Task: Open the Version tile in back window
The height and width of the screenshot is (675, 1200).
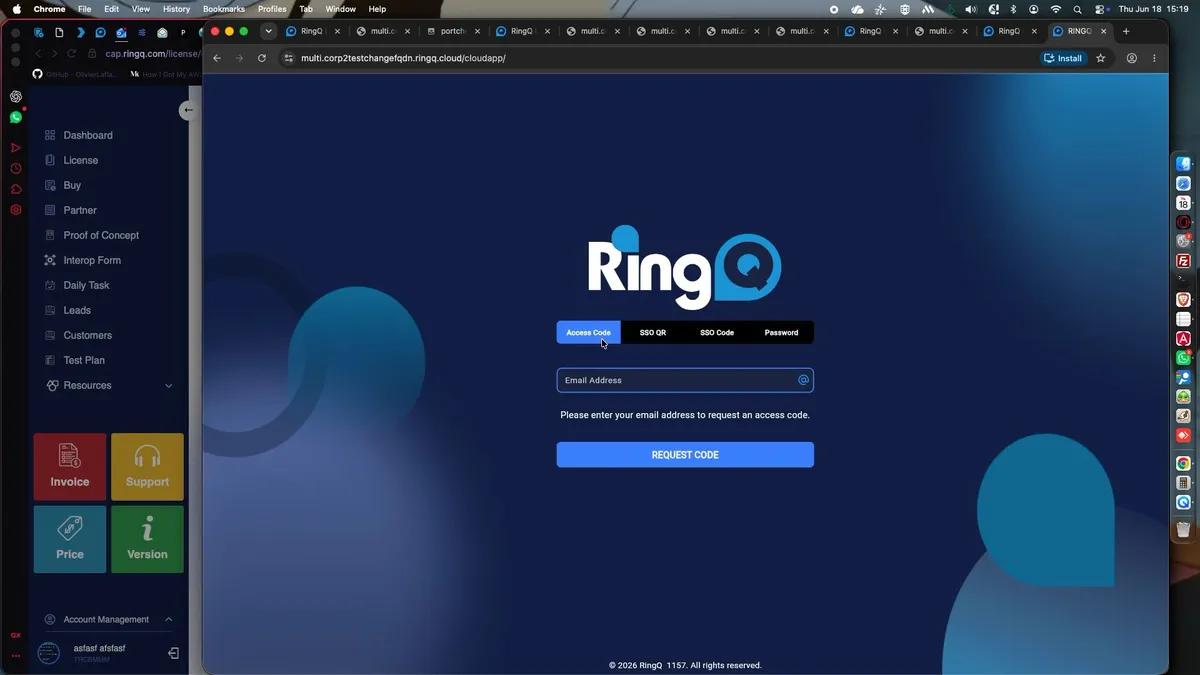Action: tap(147, 539)
